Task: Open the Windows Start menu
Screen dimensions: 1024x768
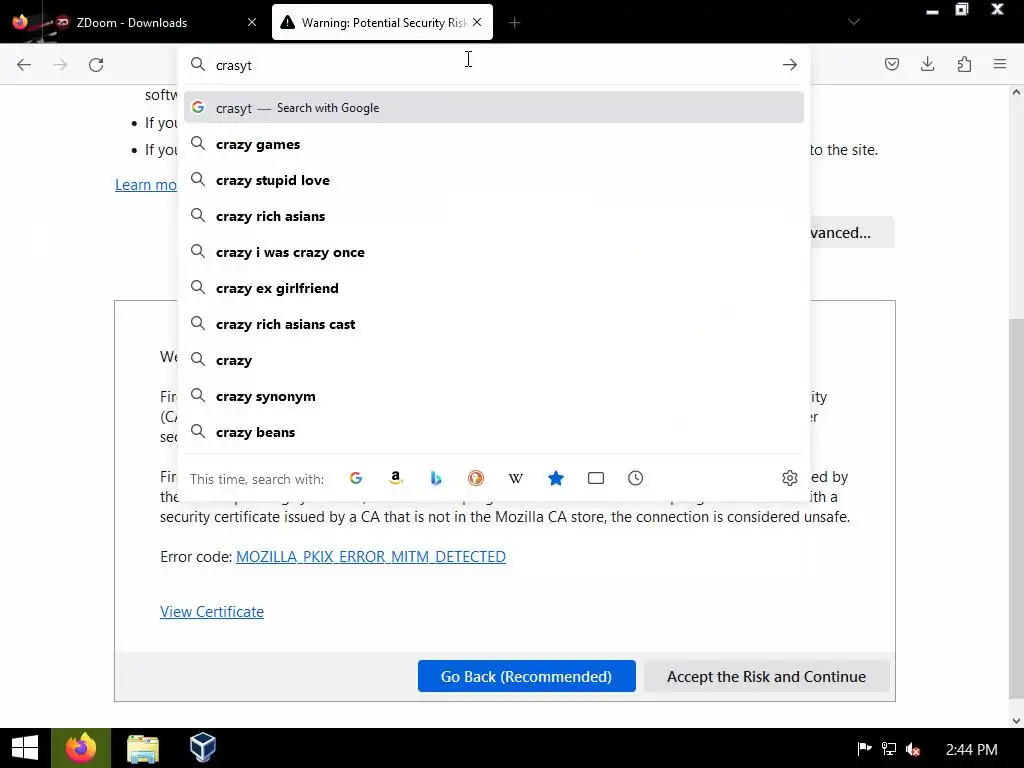Action: coord(25,748)
